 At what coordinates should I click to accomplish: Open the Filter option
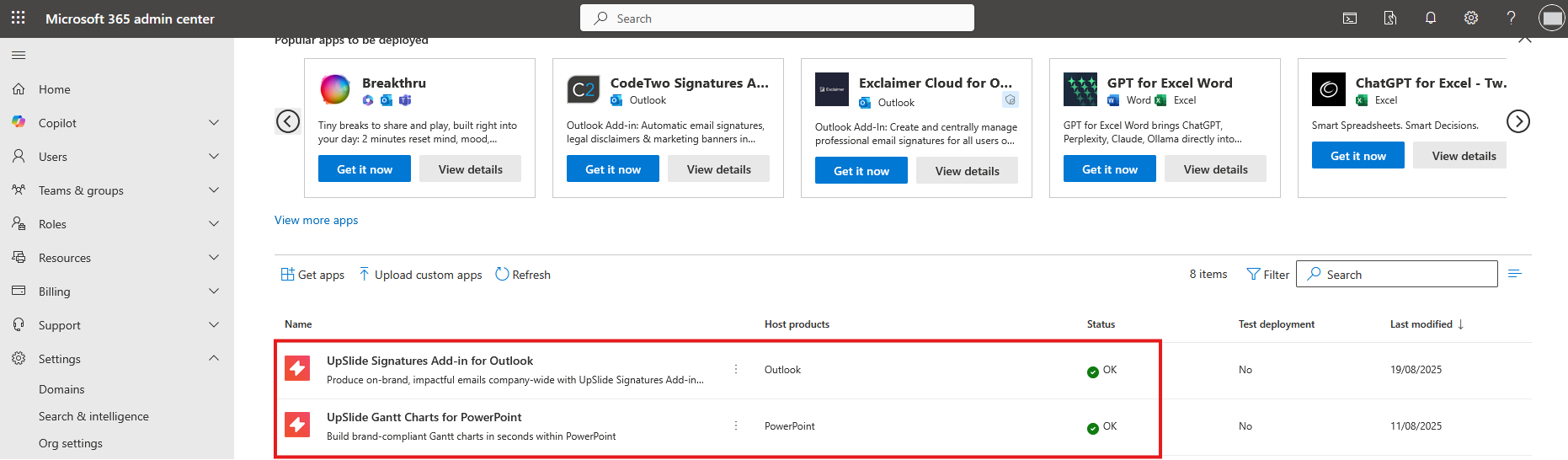(1267, 275)
